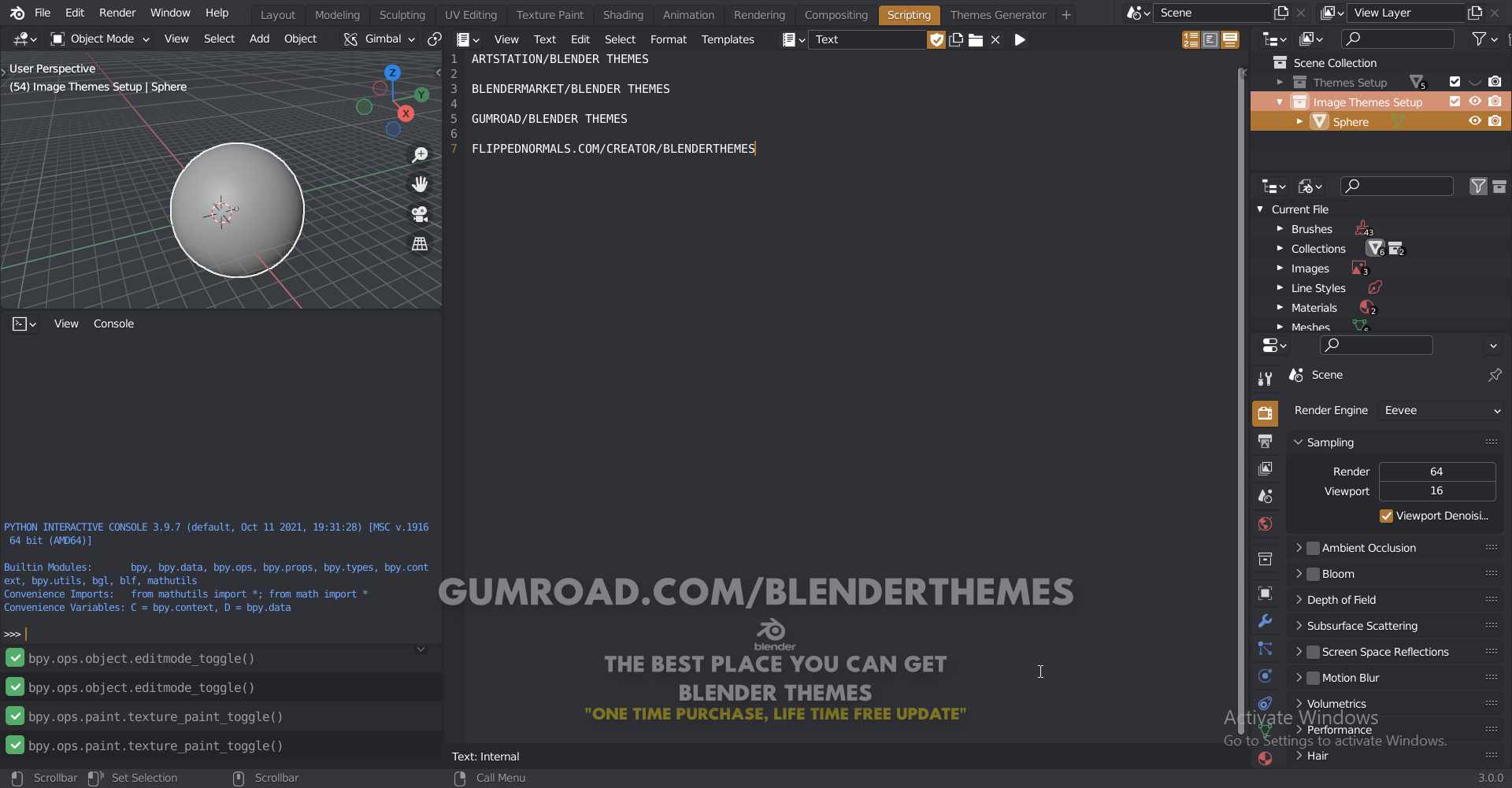Open the Particles properties tab
1512x788 pixels.
pyautogui.click(x=1266, y=648)
